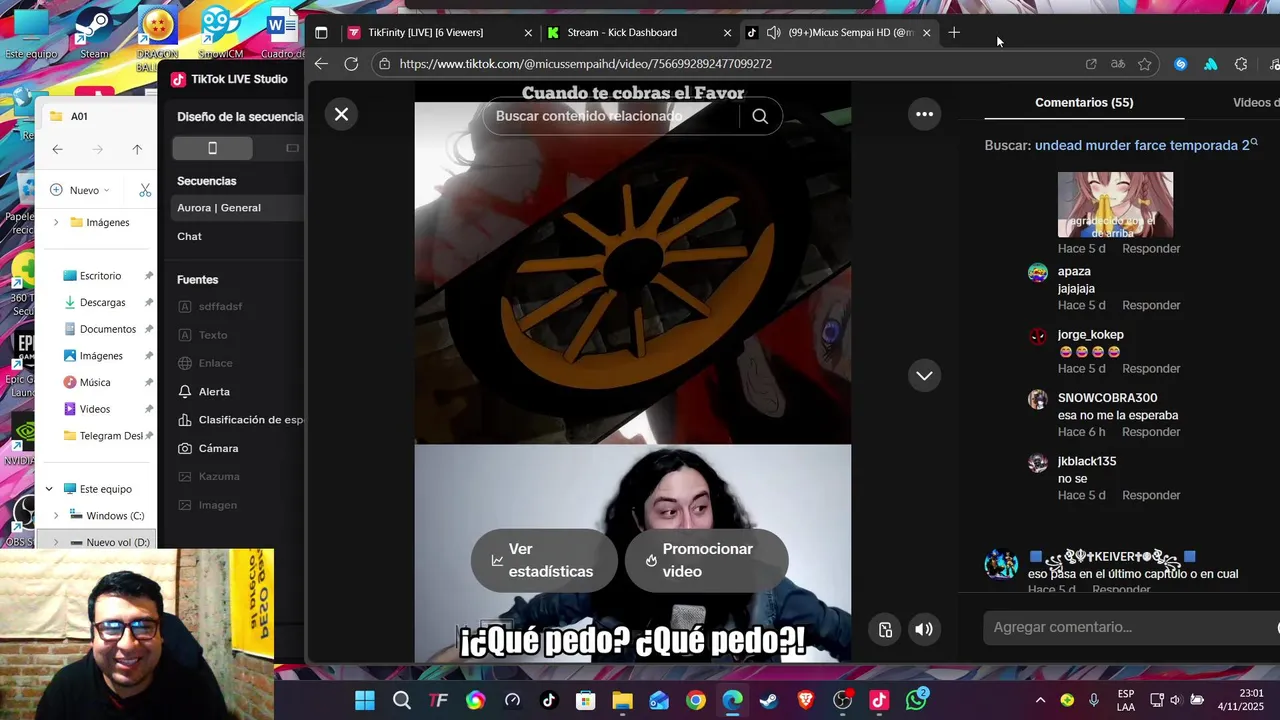The height and width of the screenshot is (720, 1280).
Task: Open the anime sticker image in comments
Action: click(x=1115, y=205)
